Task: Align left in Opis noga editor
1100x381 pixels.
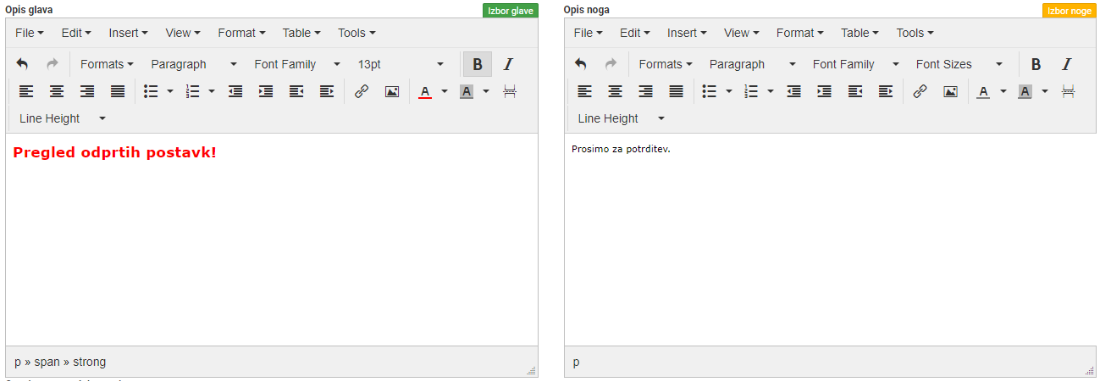Action: coord(584,91)
